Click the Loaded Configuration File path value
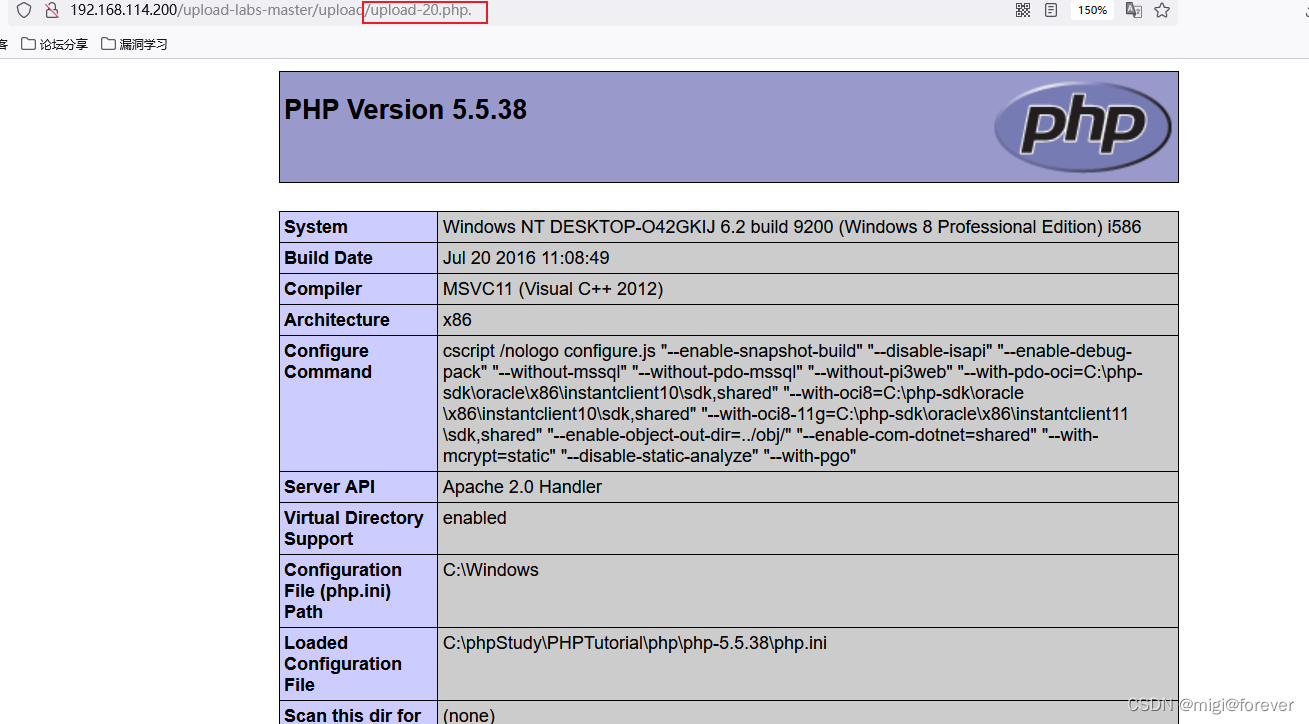The image size is (1309, 724). point(634,643)
